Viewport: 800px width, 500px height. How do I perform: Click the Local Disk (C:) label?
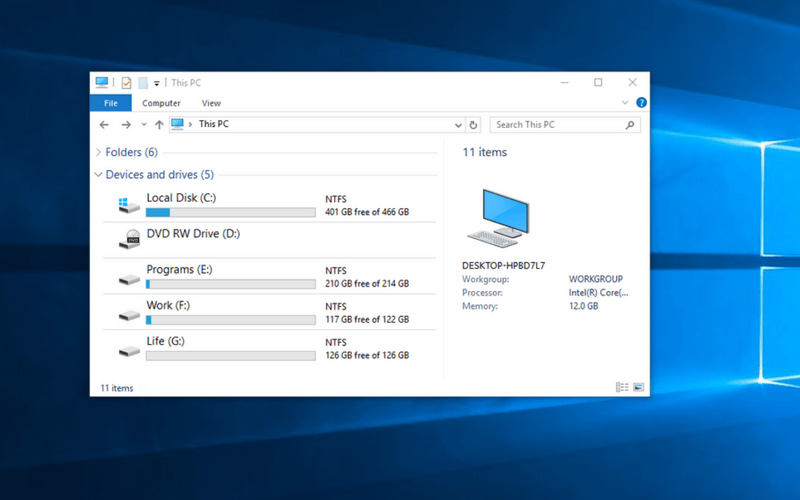click(x=181, y=198)
